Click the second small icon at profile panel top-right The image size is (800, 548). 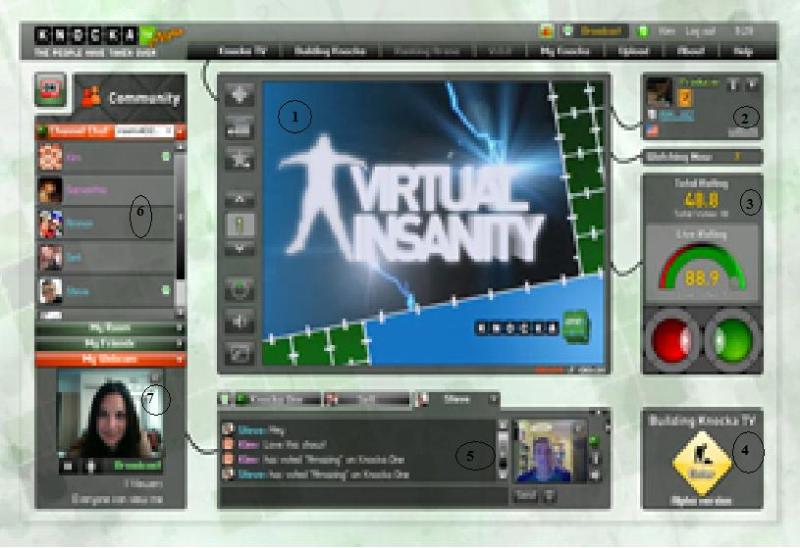[751, 85]
